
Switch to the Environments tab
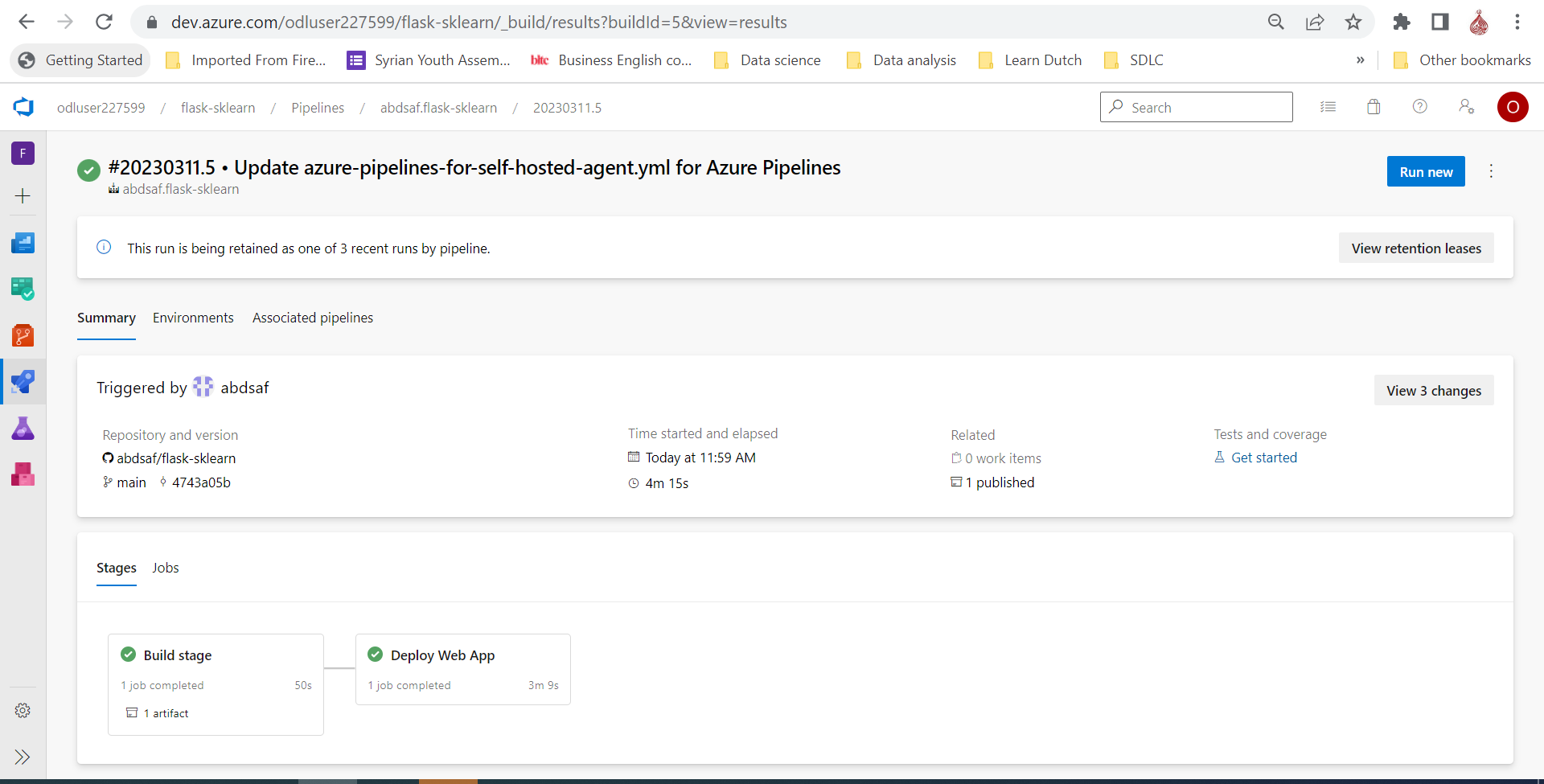pyautogui.click(x=193, y=318)
